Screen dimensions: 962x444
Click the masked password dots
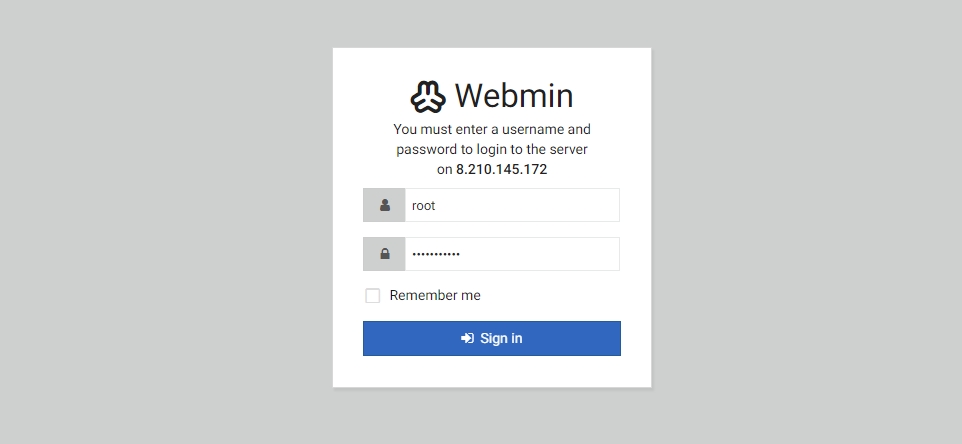(436, 254)
